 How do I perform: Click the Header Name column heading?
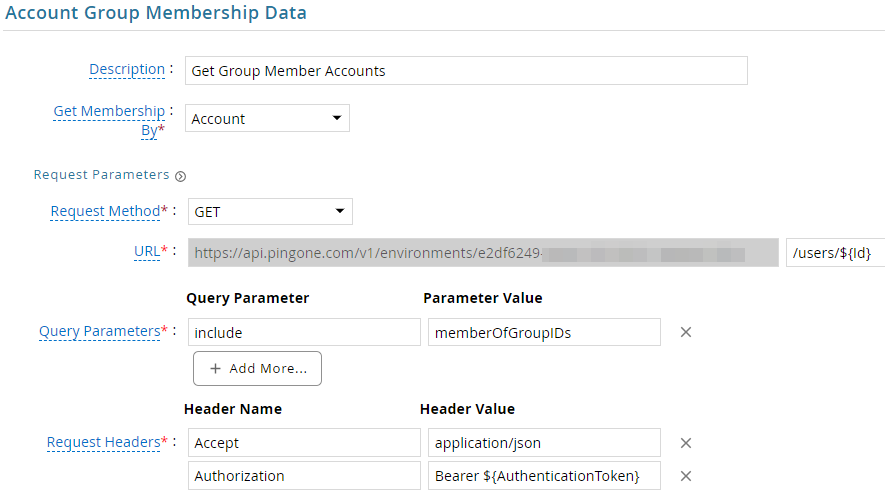click(233, 409)
